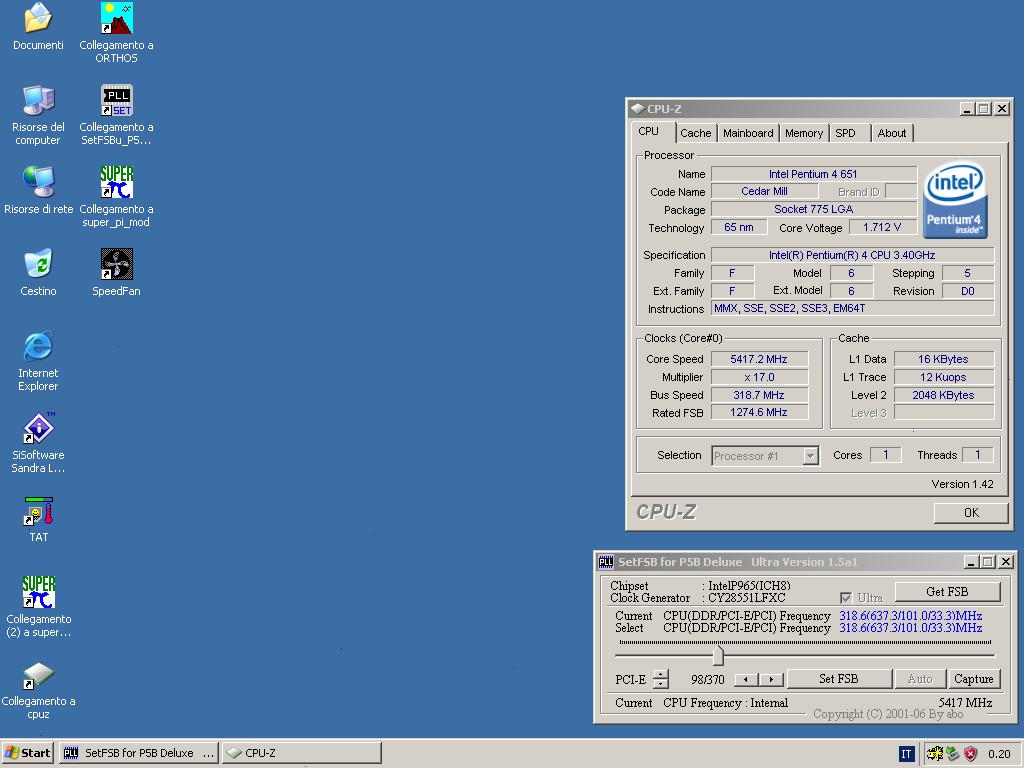Click the Level 2 2048 KBytes value
Viewport: 1024px width, 768px height.
click(944, 395)
